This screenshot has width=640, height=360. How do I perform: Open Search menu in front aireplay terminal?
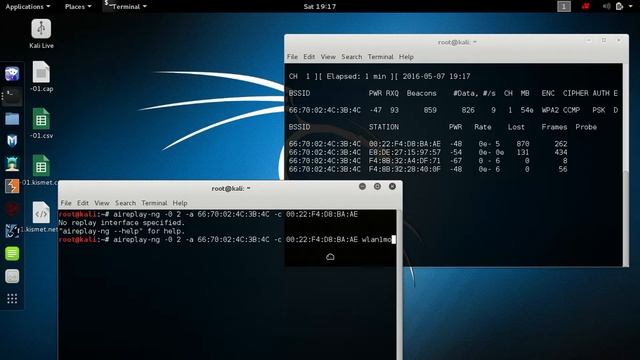(125, 203)
